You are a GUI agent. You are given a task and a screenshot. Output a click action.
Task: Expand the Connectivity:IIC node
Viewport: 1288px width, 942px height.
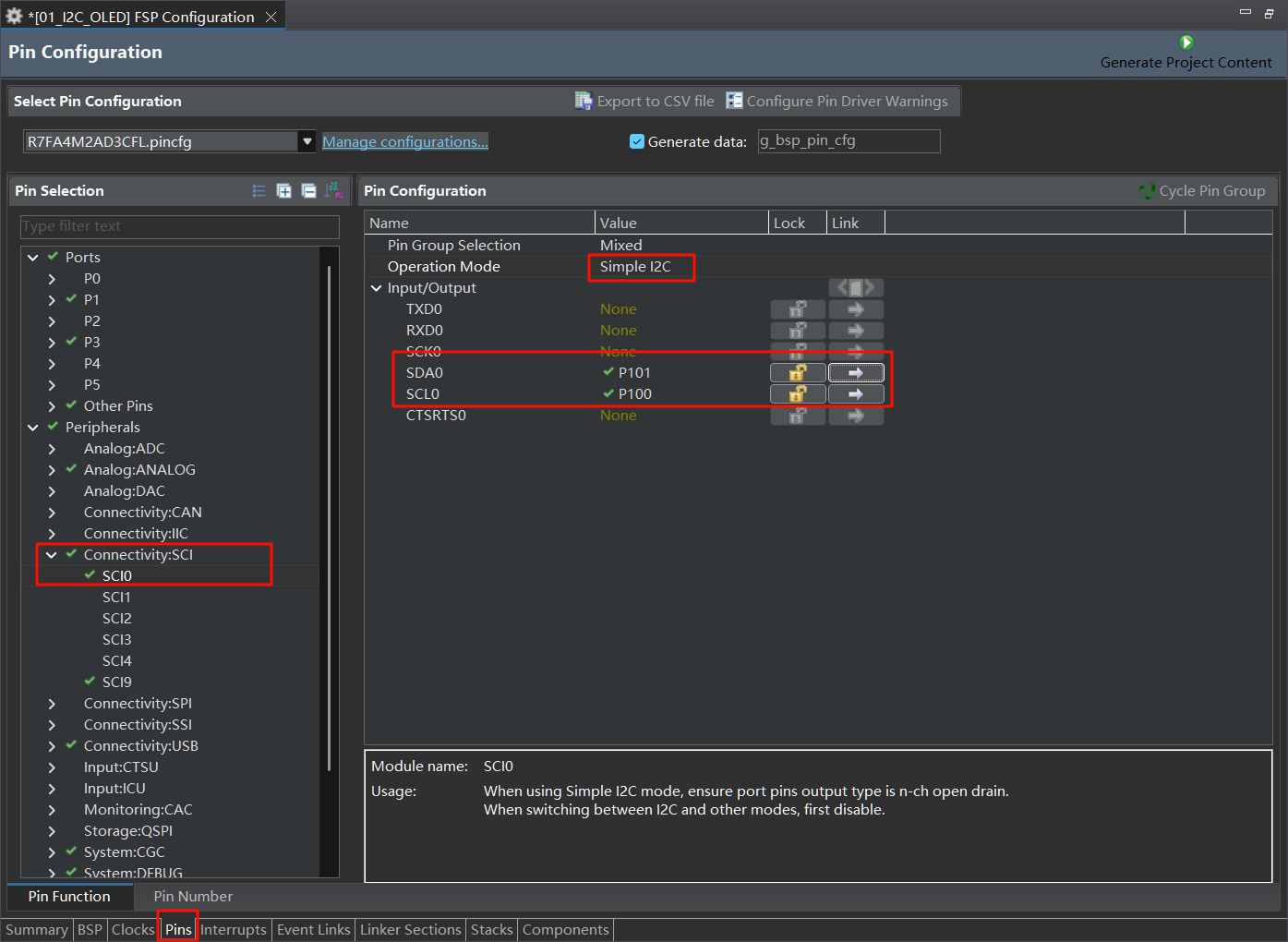(x=52, y=534)
